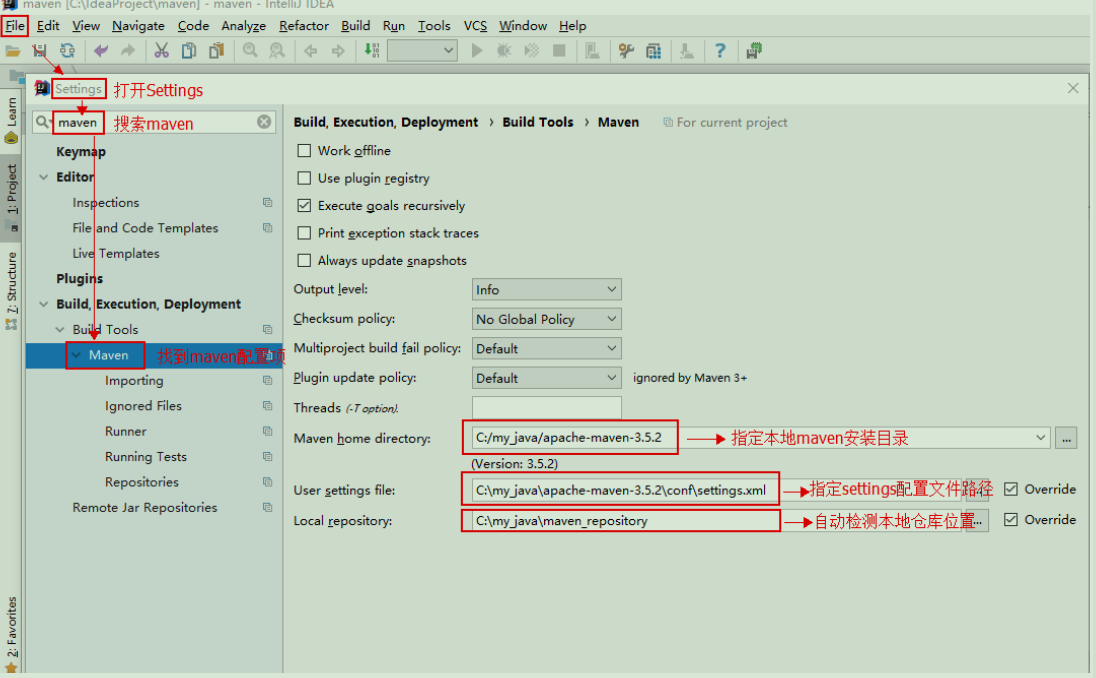
Task: Collapse the Build Tools node
Action: 59,329
